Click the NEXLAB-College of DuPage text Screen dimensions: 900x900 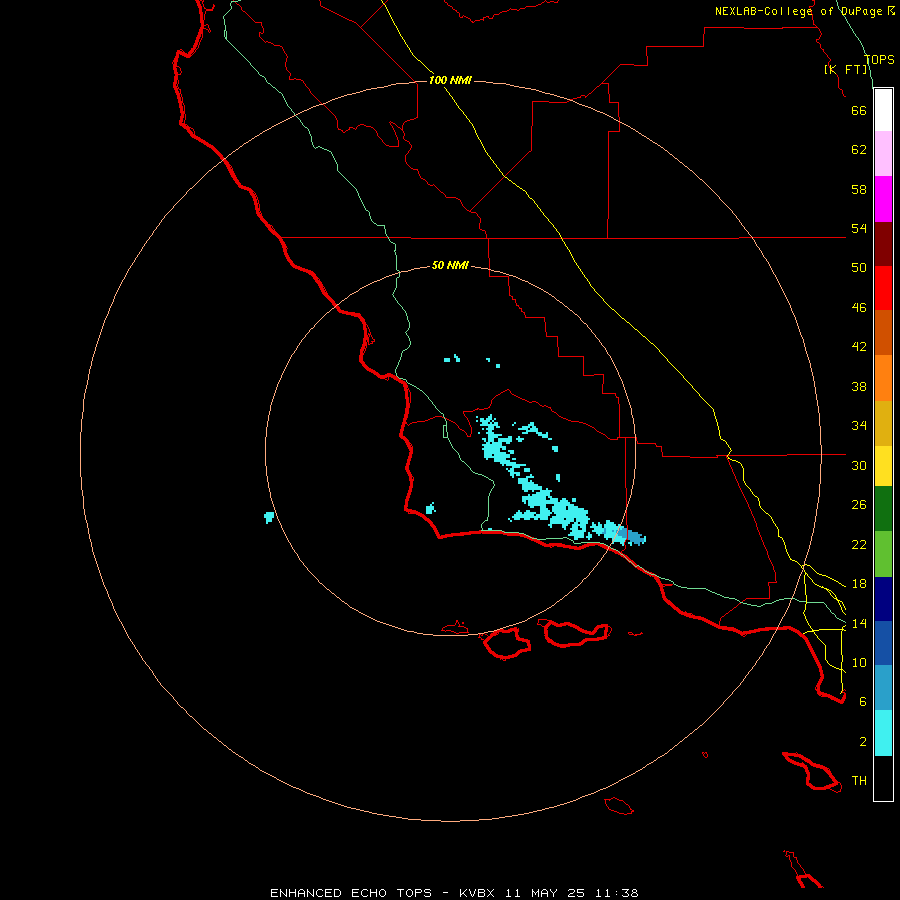(x=799, y=11)
